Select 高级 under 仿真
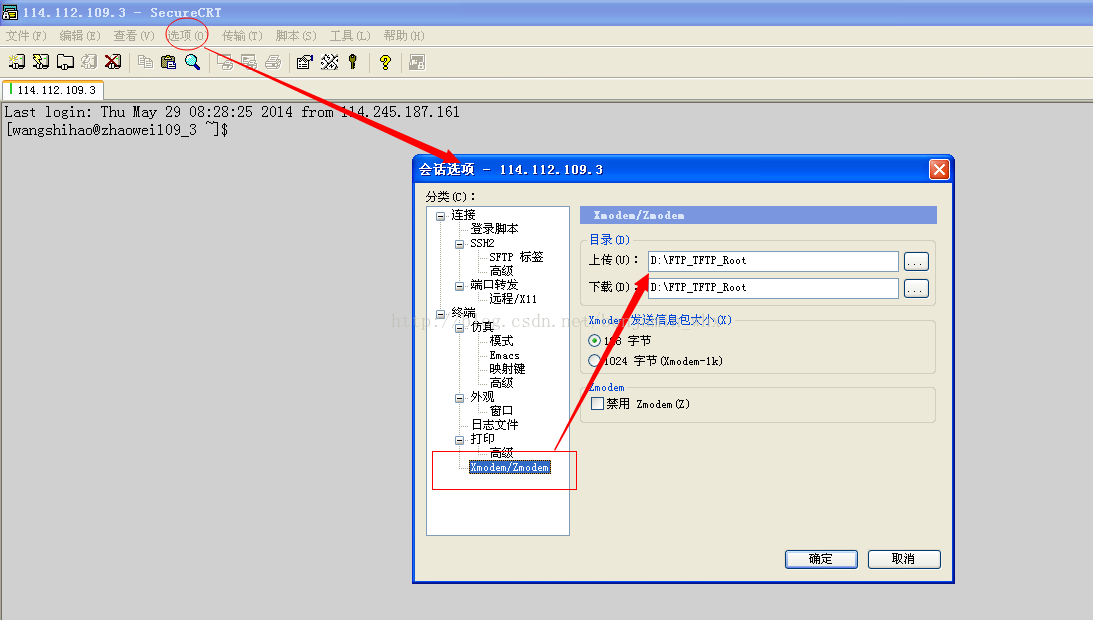Viewport: 1093px width, 620px height. (501, 383)
